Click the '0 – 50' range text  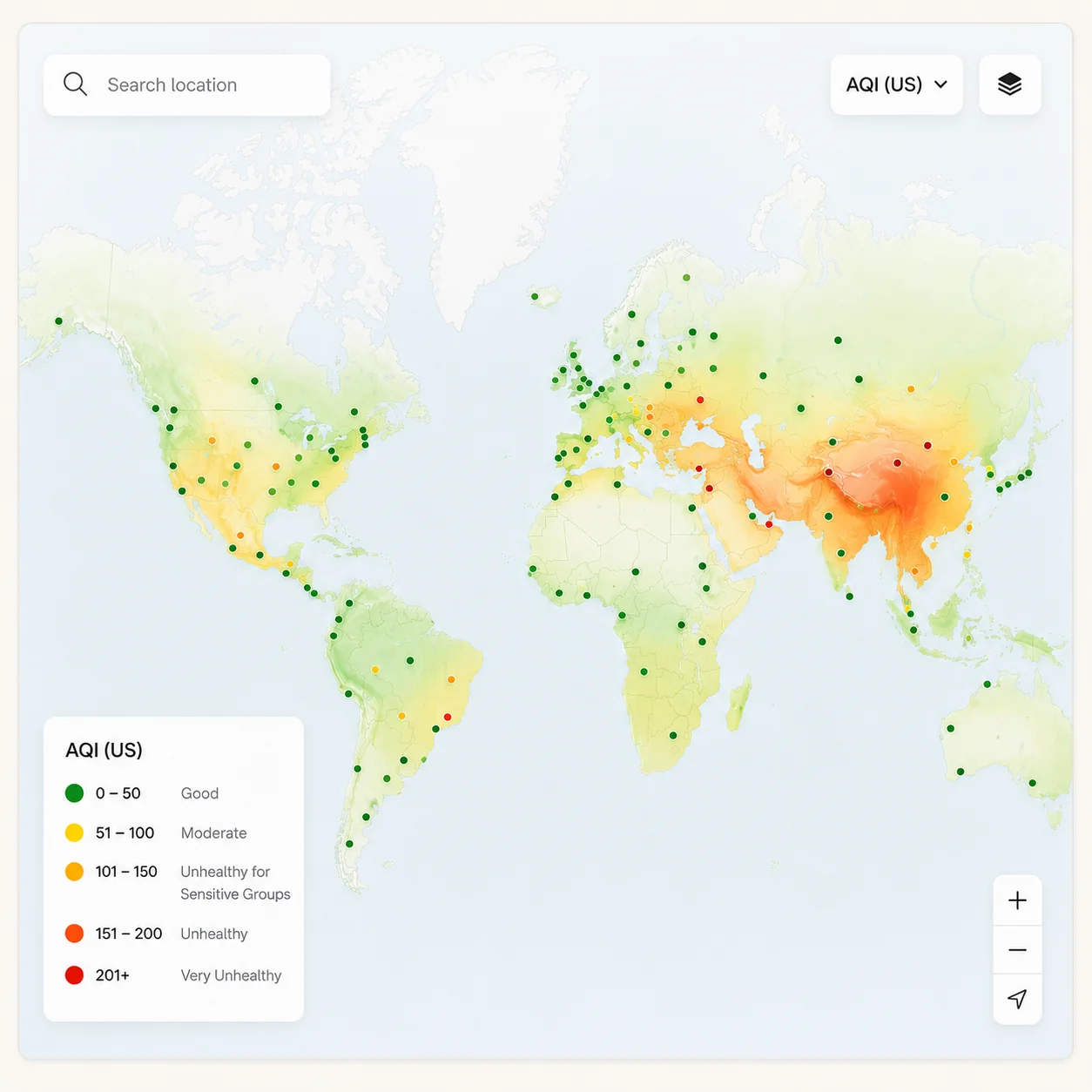tap(118, 793)
